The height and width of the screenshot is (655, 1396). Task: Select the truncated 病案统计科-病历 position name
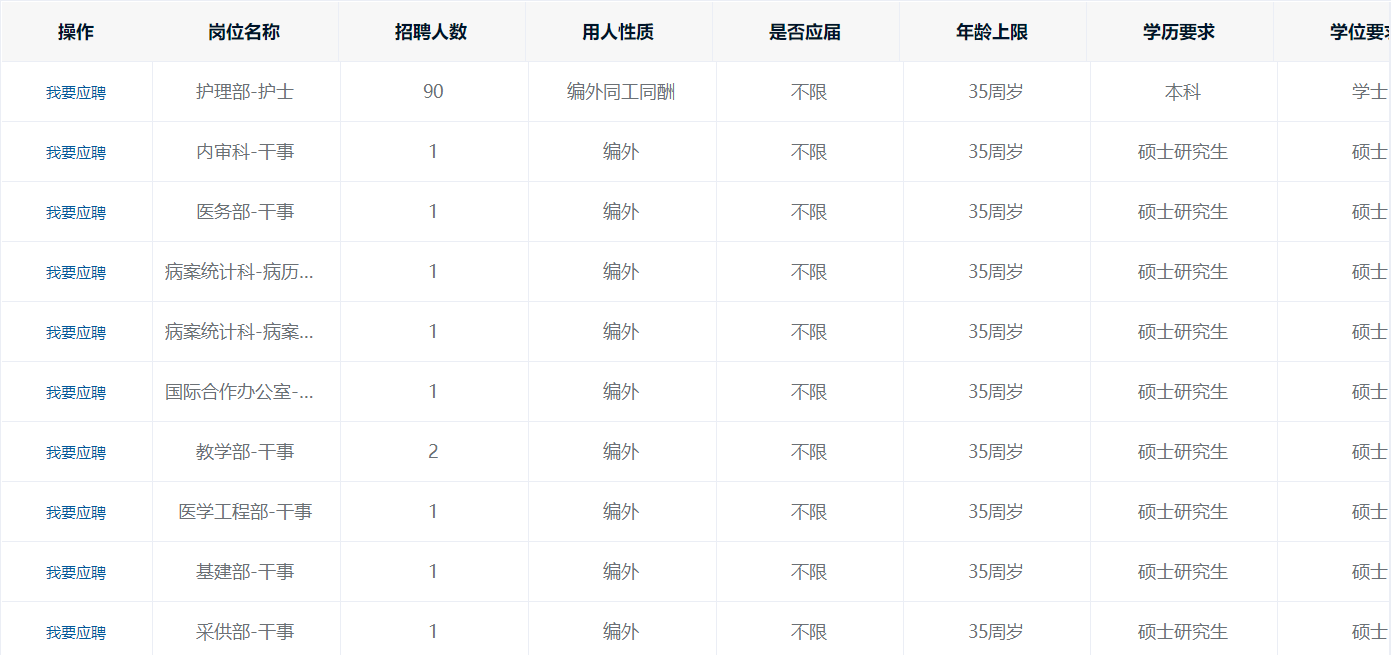240,272
